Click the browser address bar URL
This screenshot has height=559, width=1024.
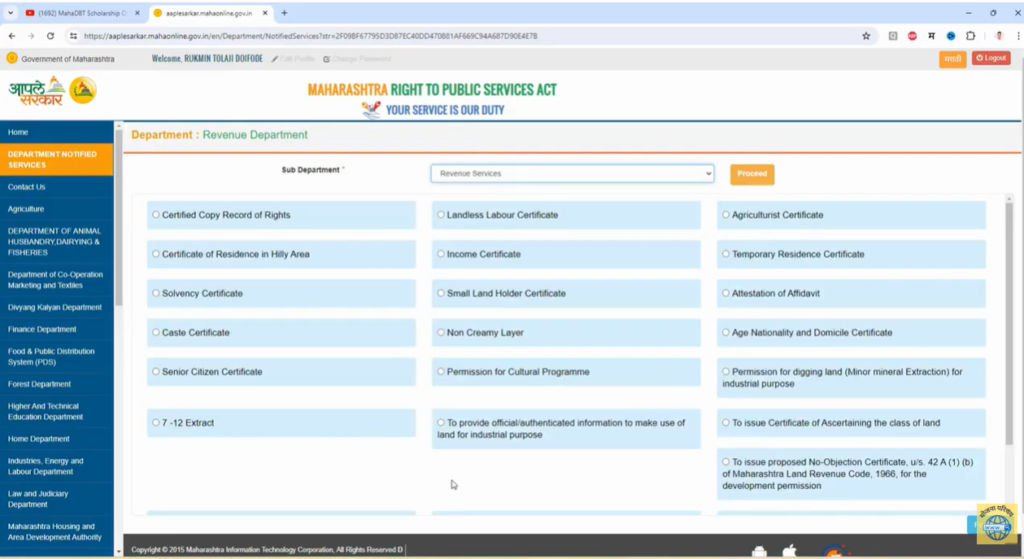pyautogui.click(x=310, y=36)
